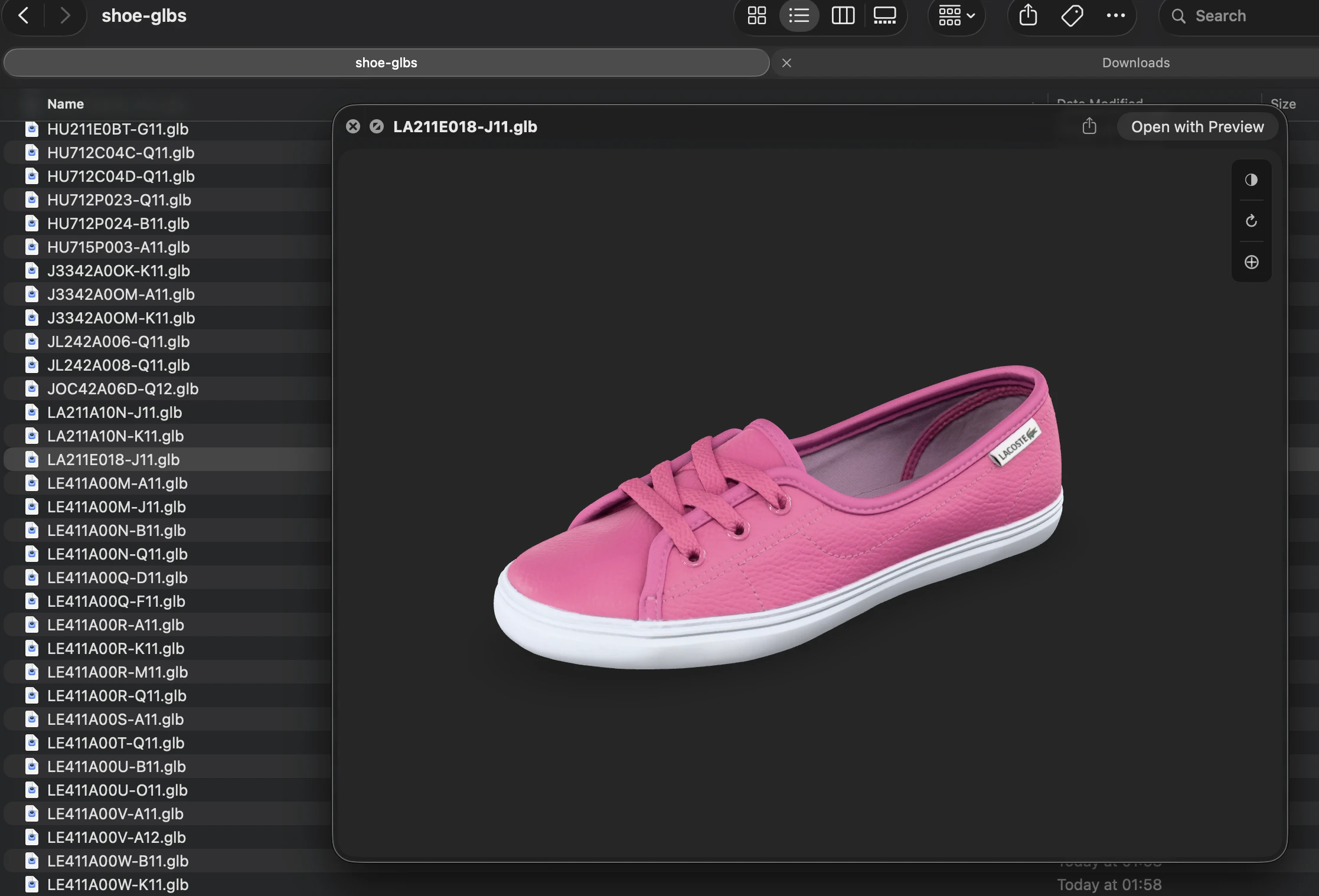Select J3342A0OM-K11.glb file
This screenshot has height=896, width=1319.
[120, 318]
